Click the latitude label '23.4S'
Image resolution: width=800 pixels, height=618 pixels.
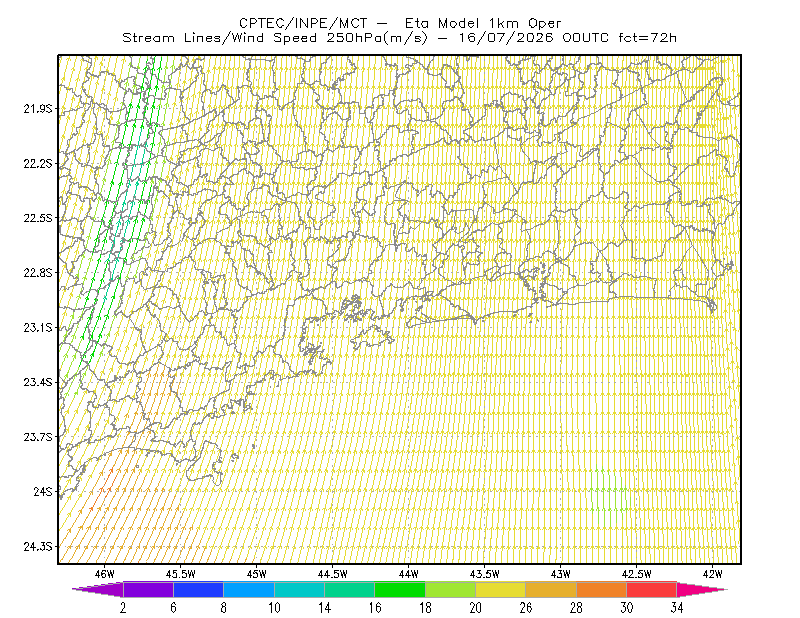[x=38, y=382]
